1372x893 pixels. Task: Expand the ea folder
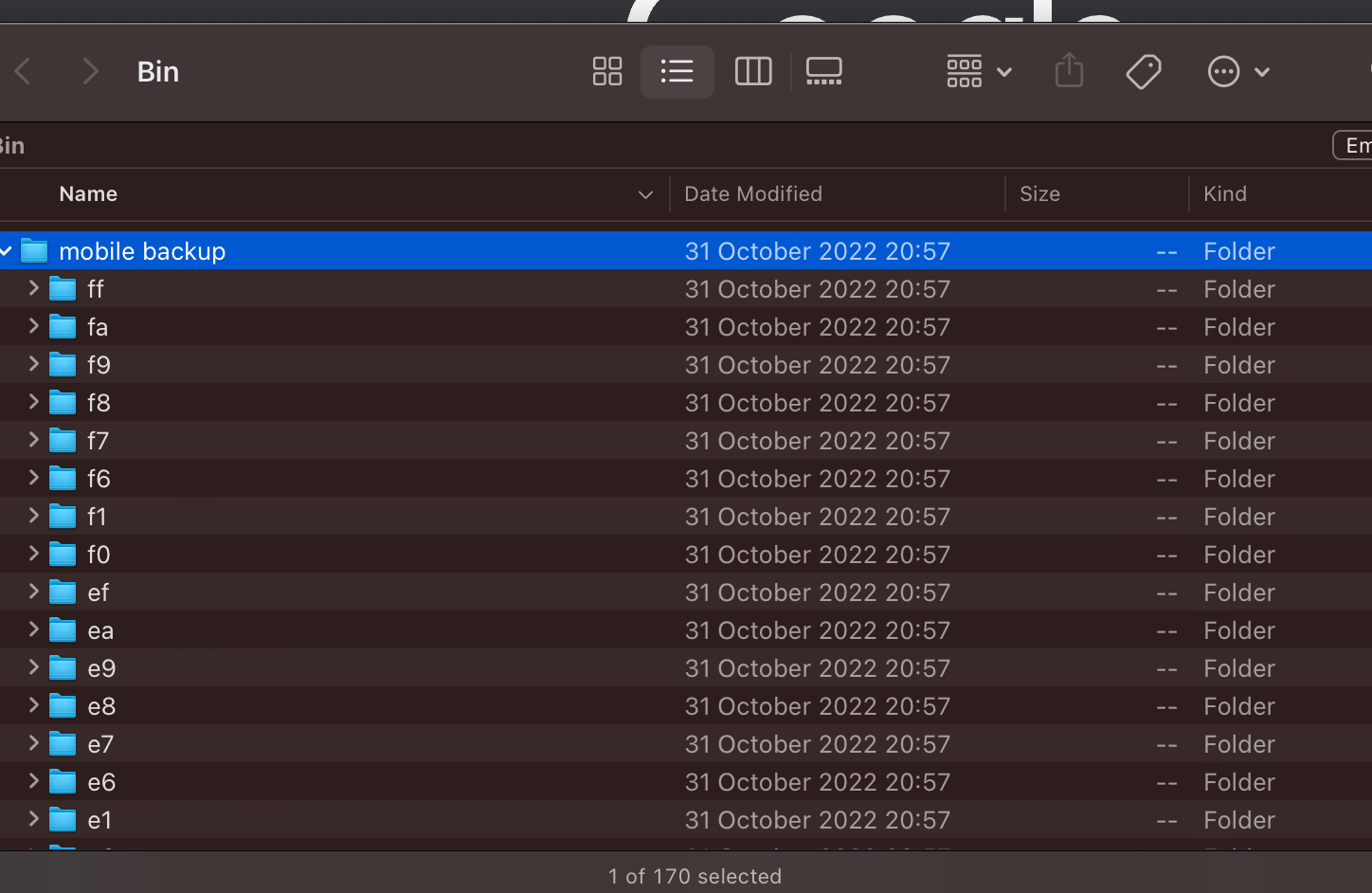click(x=34, y=629)
